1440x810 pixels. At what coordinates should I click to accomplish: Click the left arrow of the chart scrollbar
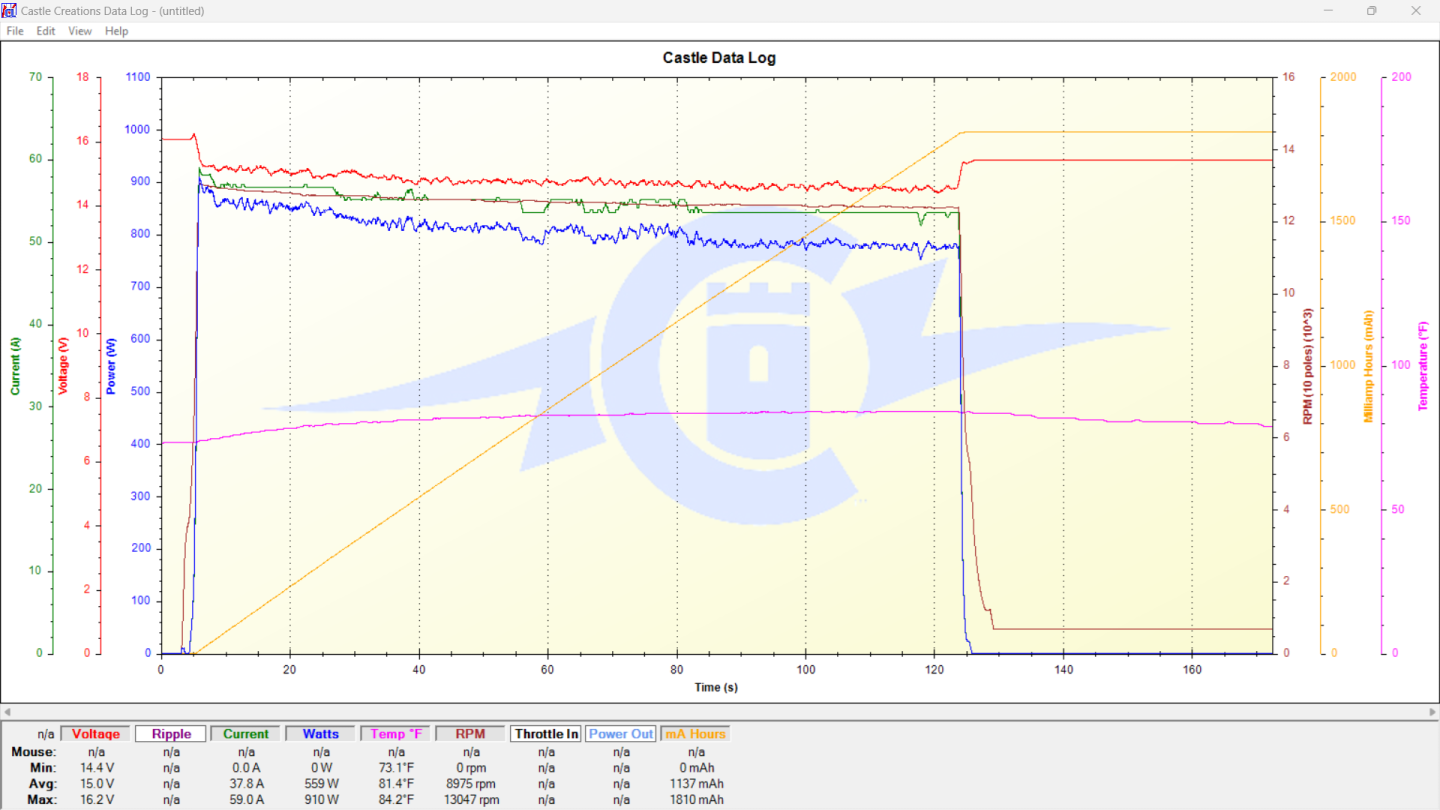tap(6, 710)
